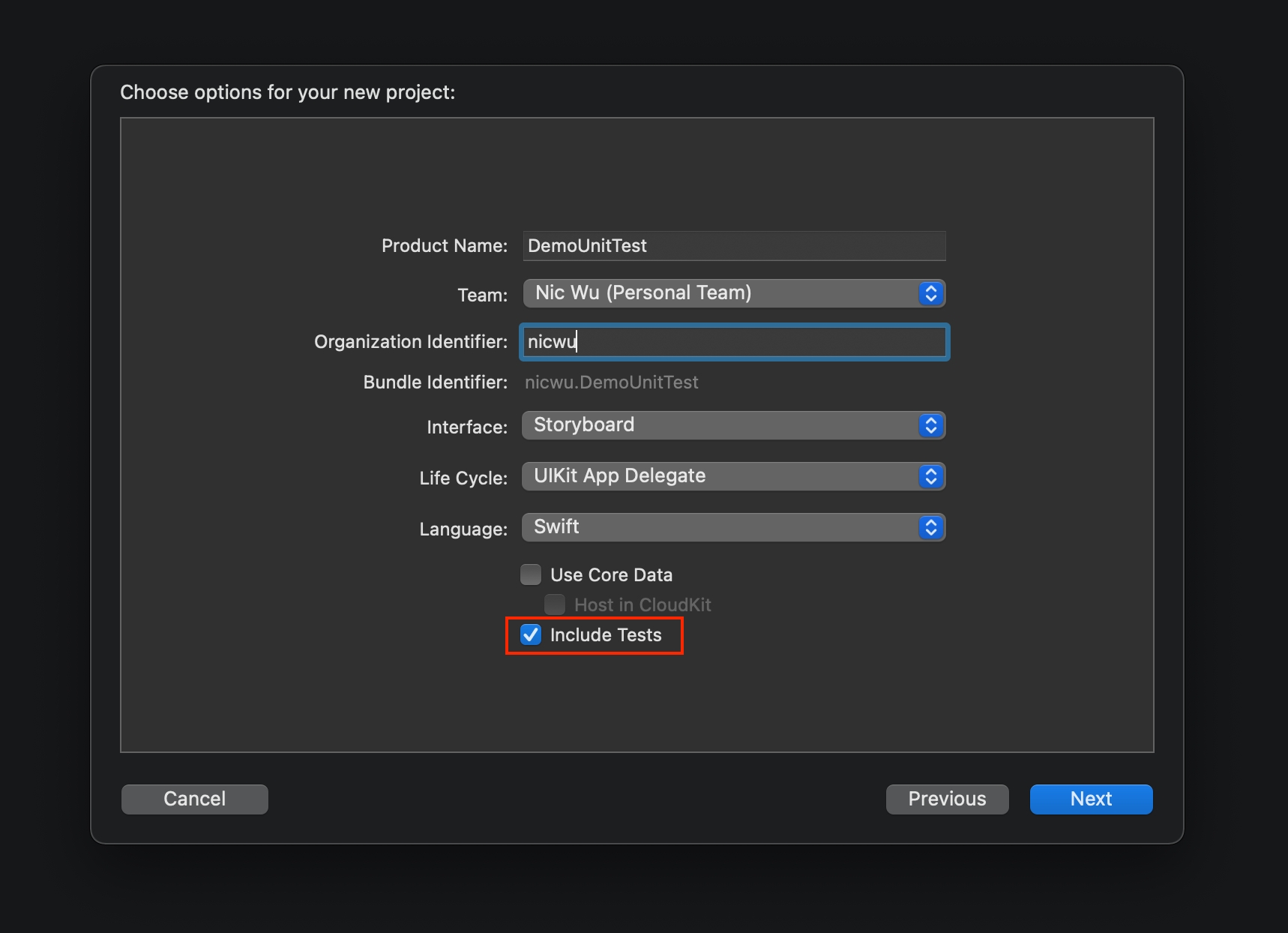Open the Nic Wu (Personal Team) dropdown
Screen dimensions: 1288x933
720,293
